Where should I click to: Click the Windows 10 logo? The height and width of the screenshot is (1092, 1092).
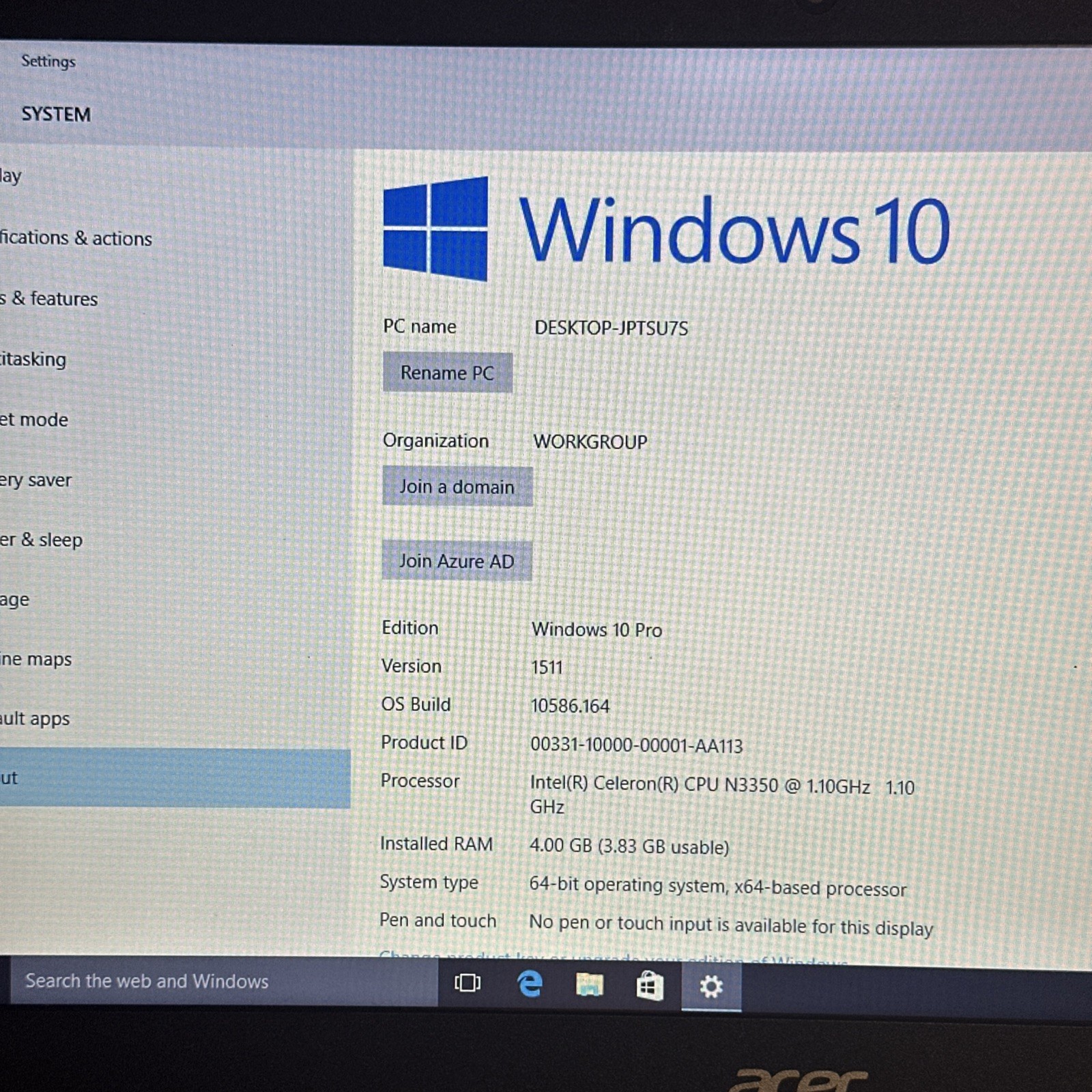click(666, 229)
